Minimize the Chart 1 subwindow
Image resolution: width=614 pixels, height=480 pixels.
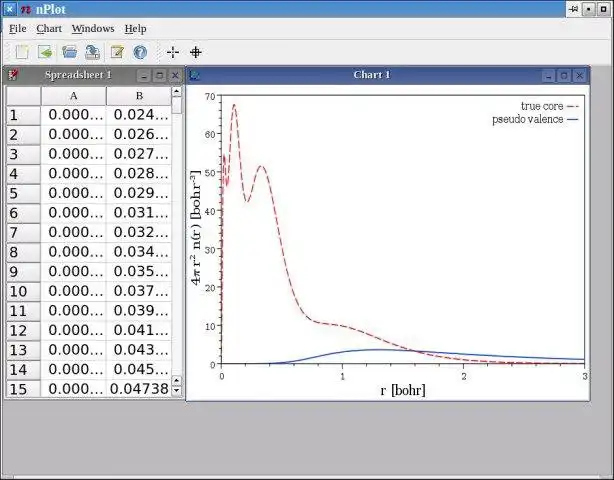(x=548, y=76)
